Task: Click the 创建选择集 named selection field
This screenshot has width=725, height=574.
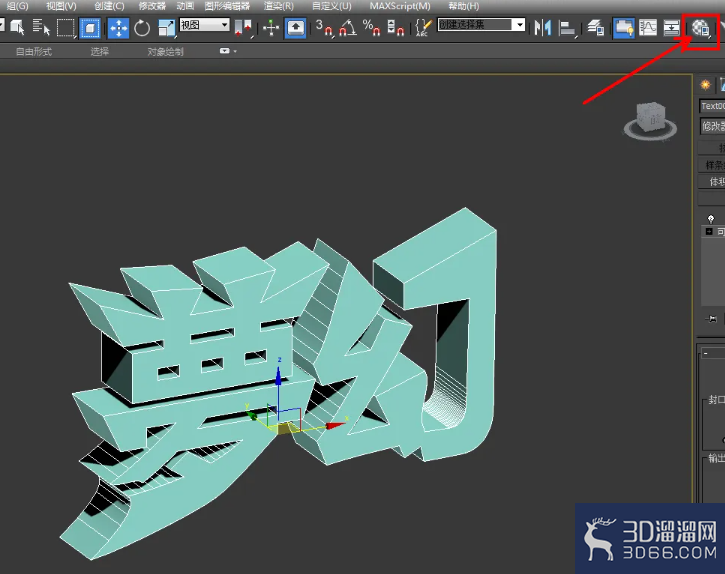Action: 476,25
